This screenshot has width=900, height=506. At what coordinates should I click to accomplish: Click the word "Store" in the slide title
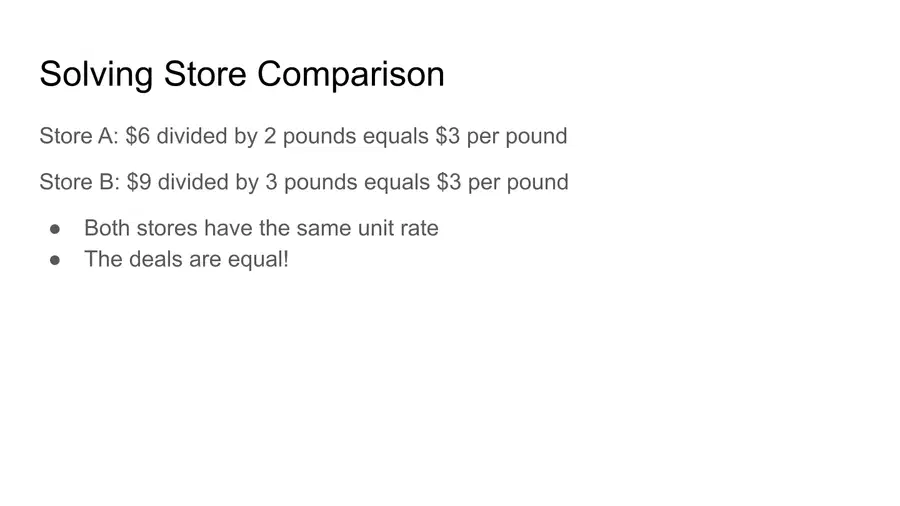point(205,75)
